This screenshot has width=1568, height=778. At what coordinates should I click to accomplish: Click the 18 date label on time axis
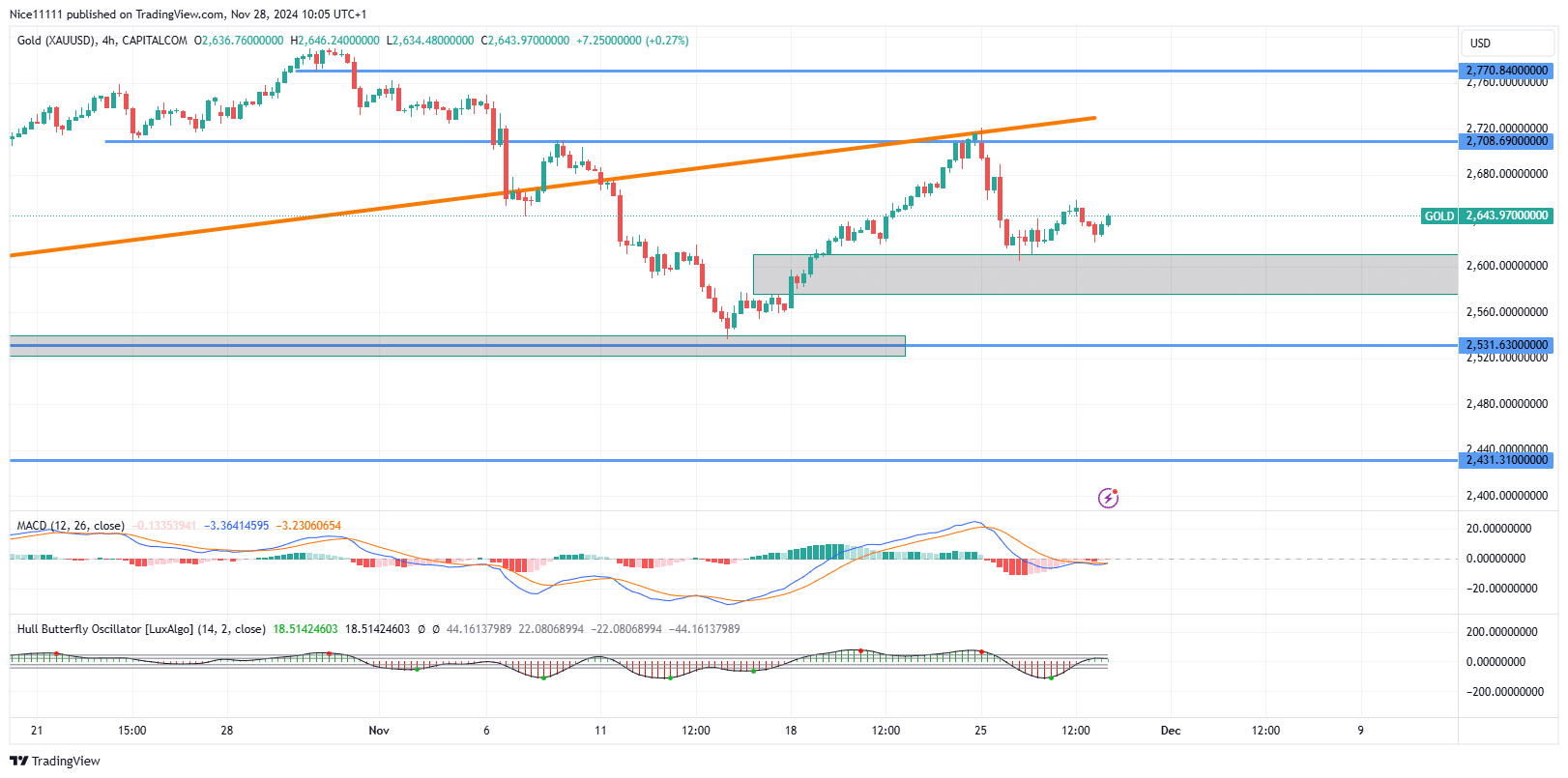click(x=791, y=731)
